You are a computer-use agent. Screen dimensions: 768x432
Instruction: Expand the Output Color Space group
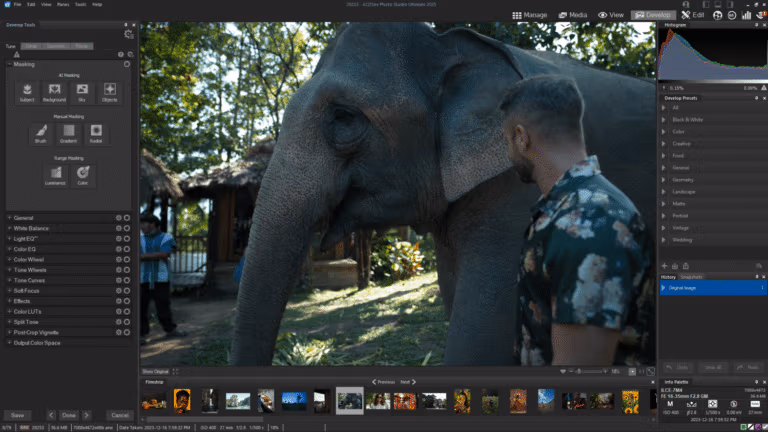point(9,343)
